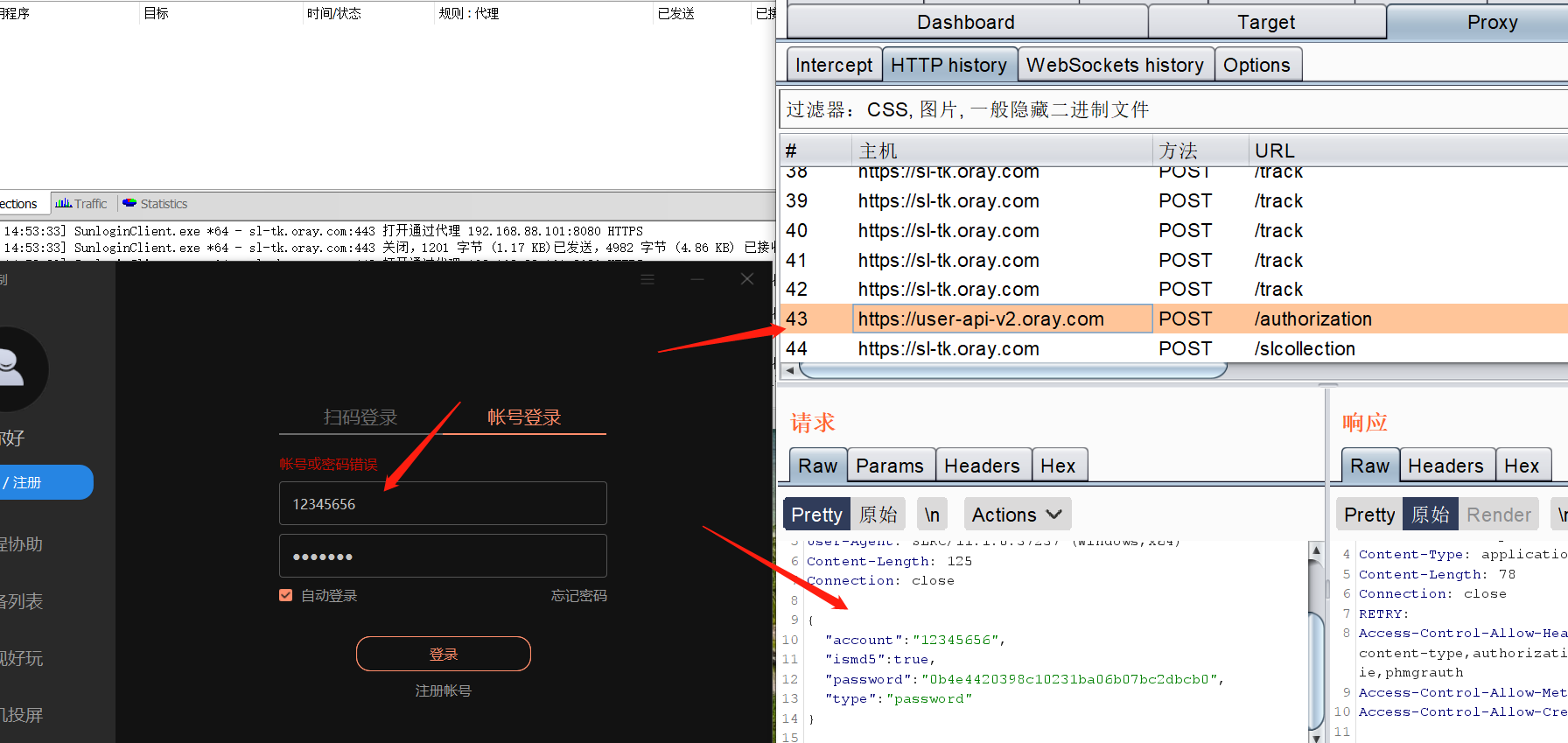Select history row 41 /track request
This screenshot has height=743, width=1568.
point(1172,260)
